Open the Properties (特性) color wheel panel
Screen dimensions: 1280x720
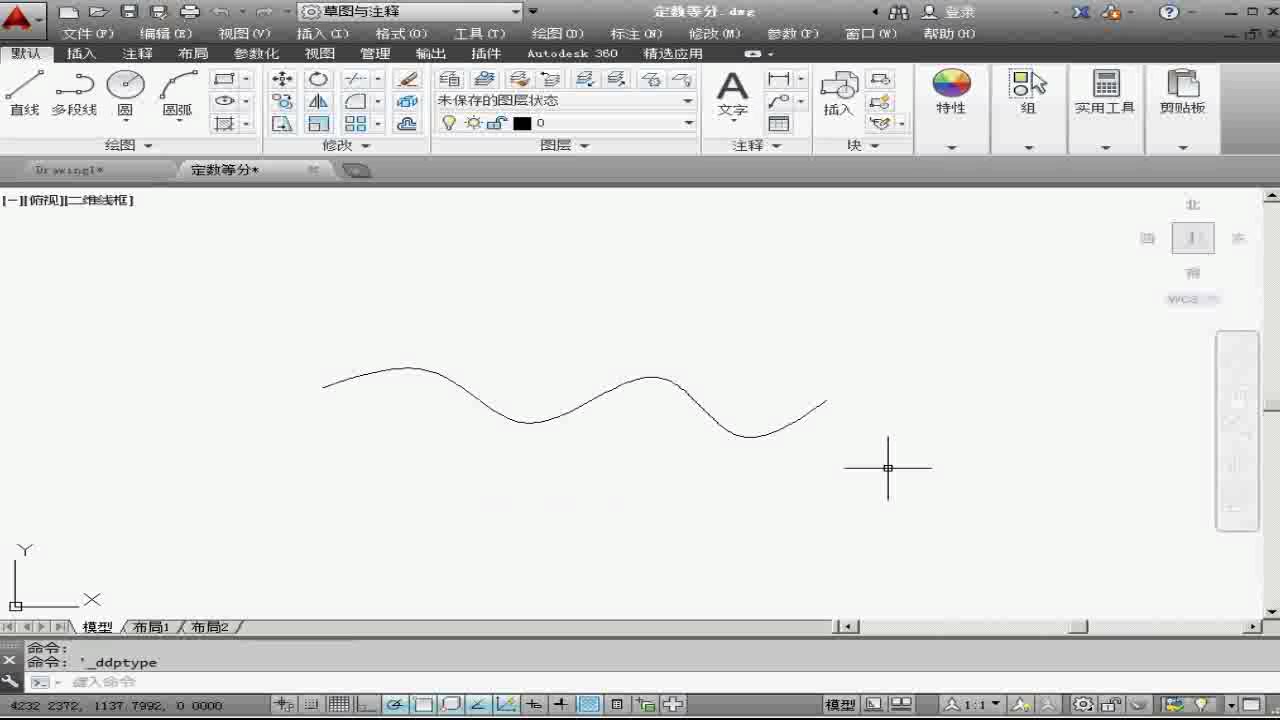(x=951, y=93)
